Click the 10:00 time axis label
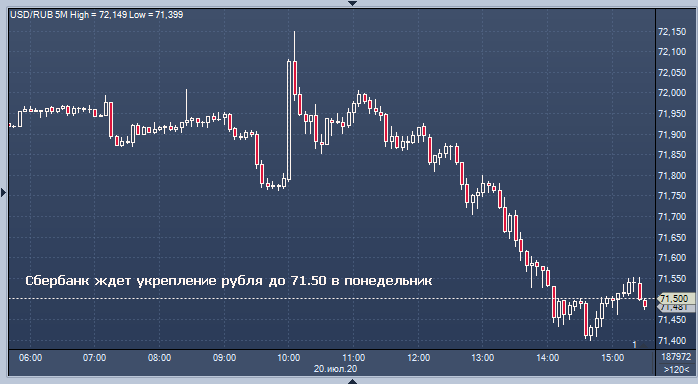Image resolution: width=698 pixels, height=384 pixels. click(288, 358)
